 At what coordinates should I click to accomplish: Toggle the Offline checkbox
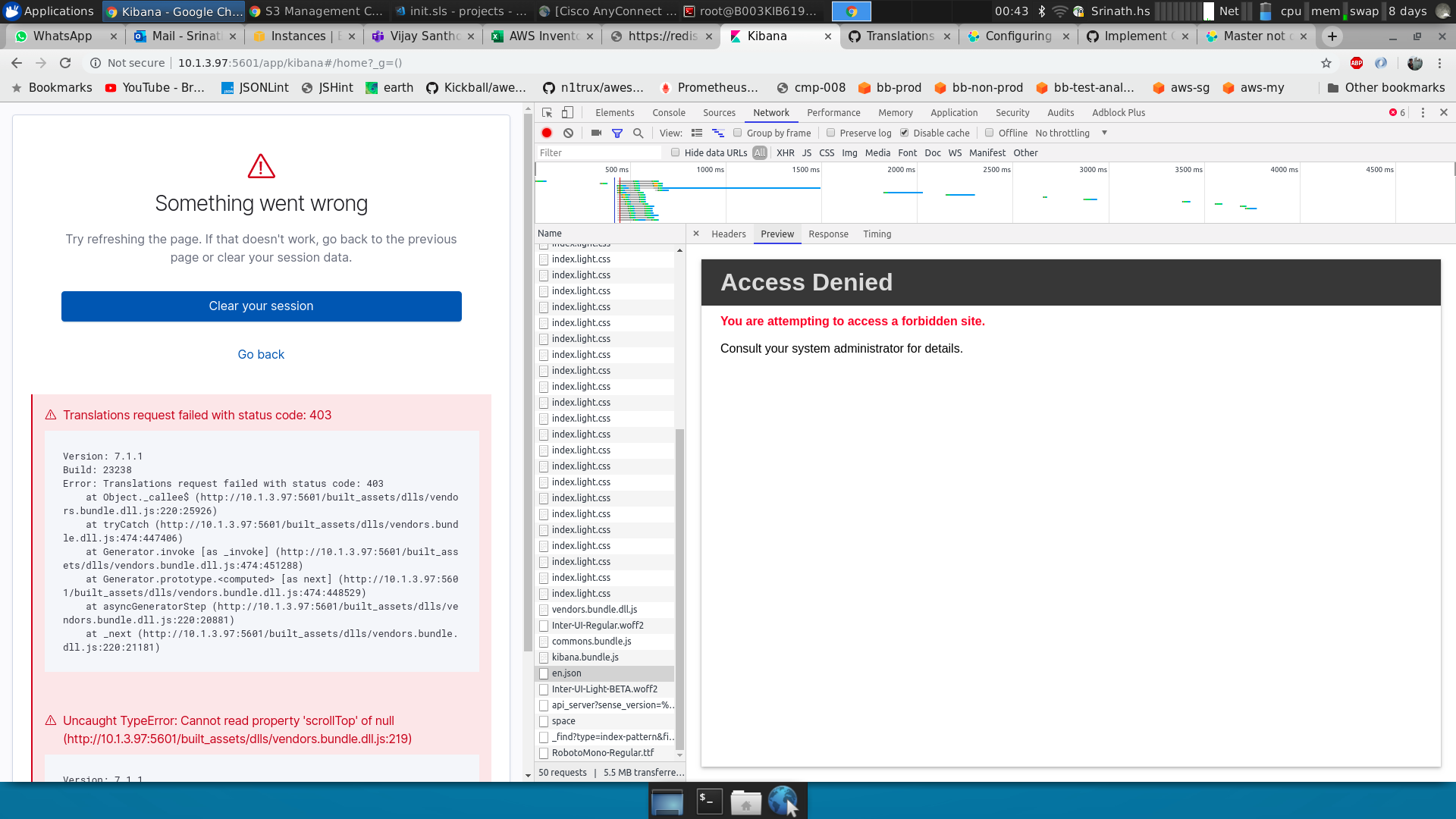point(990,133)
